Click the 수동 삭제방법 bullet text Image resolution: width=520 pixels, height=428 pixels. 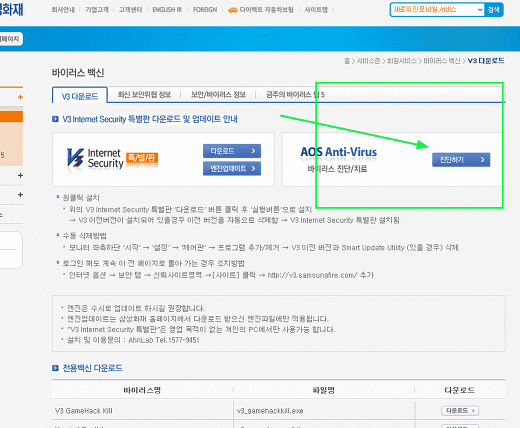(85, 236)
